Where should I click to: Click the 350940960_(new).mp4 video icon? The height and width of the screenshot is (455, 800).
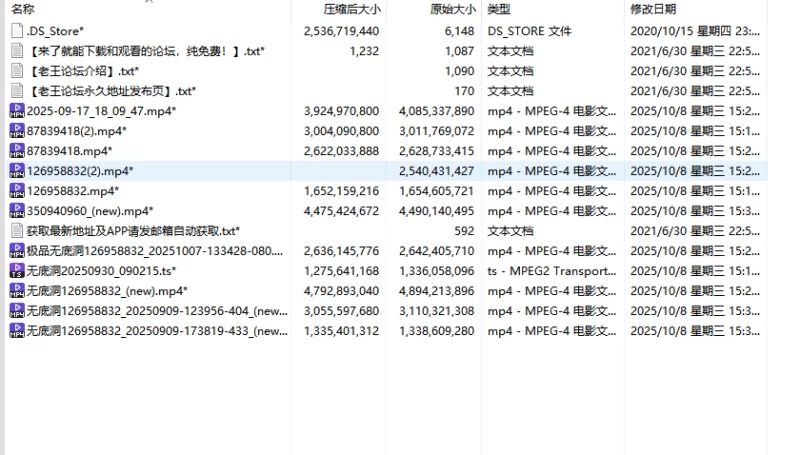[16, 211]
